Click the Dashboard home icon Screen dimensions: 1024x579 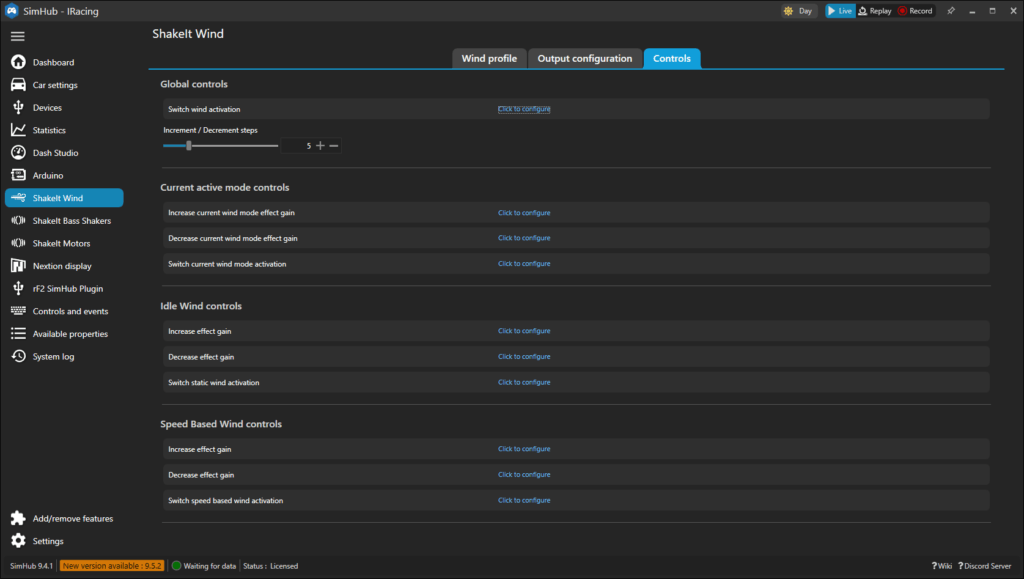[18, 62]
